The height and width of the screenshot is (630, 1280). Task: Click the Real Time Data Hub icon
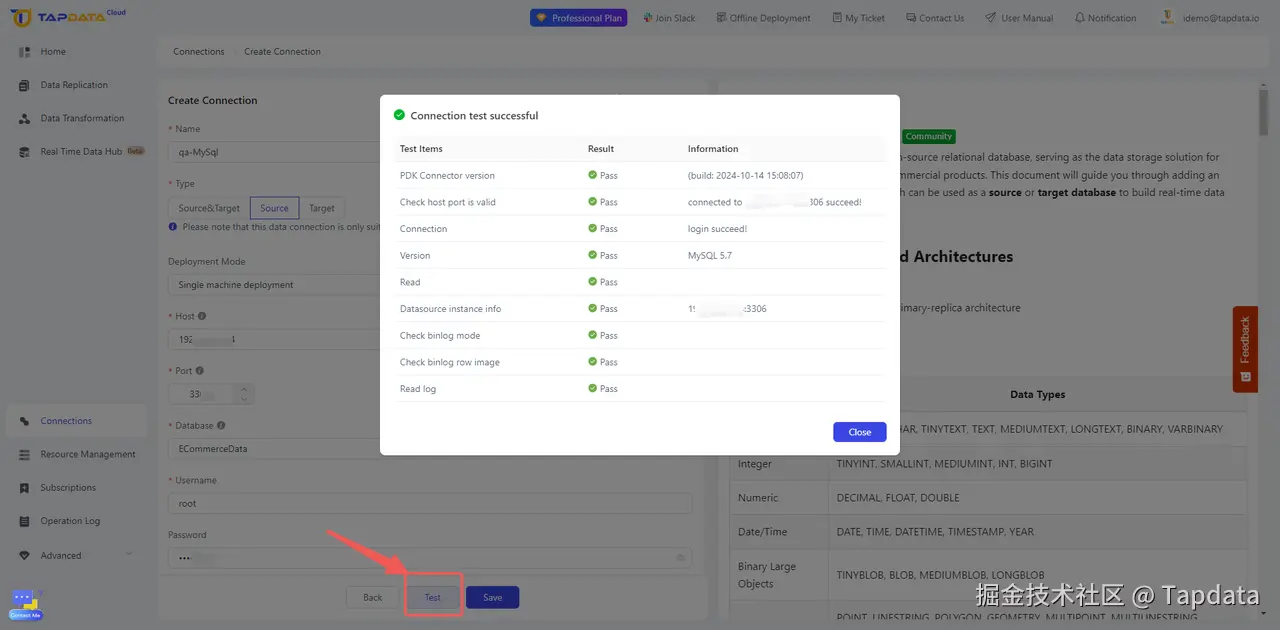coord(24,152)
